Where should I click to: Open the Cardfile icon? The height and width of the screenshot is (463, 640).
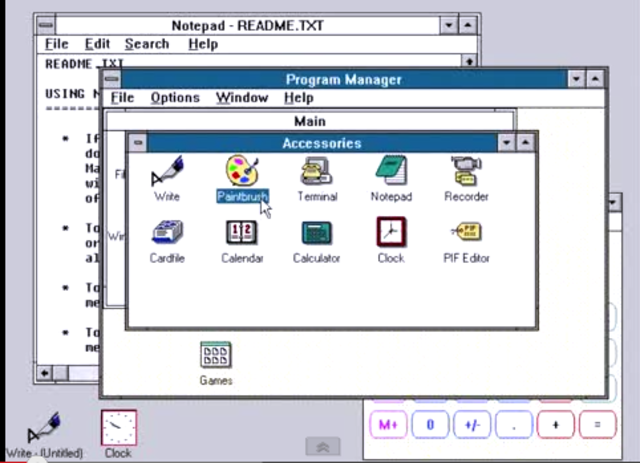[167, 232]
